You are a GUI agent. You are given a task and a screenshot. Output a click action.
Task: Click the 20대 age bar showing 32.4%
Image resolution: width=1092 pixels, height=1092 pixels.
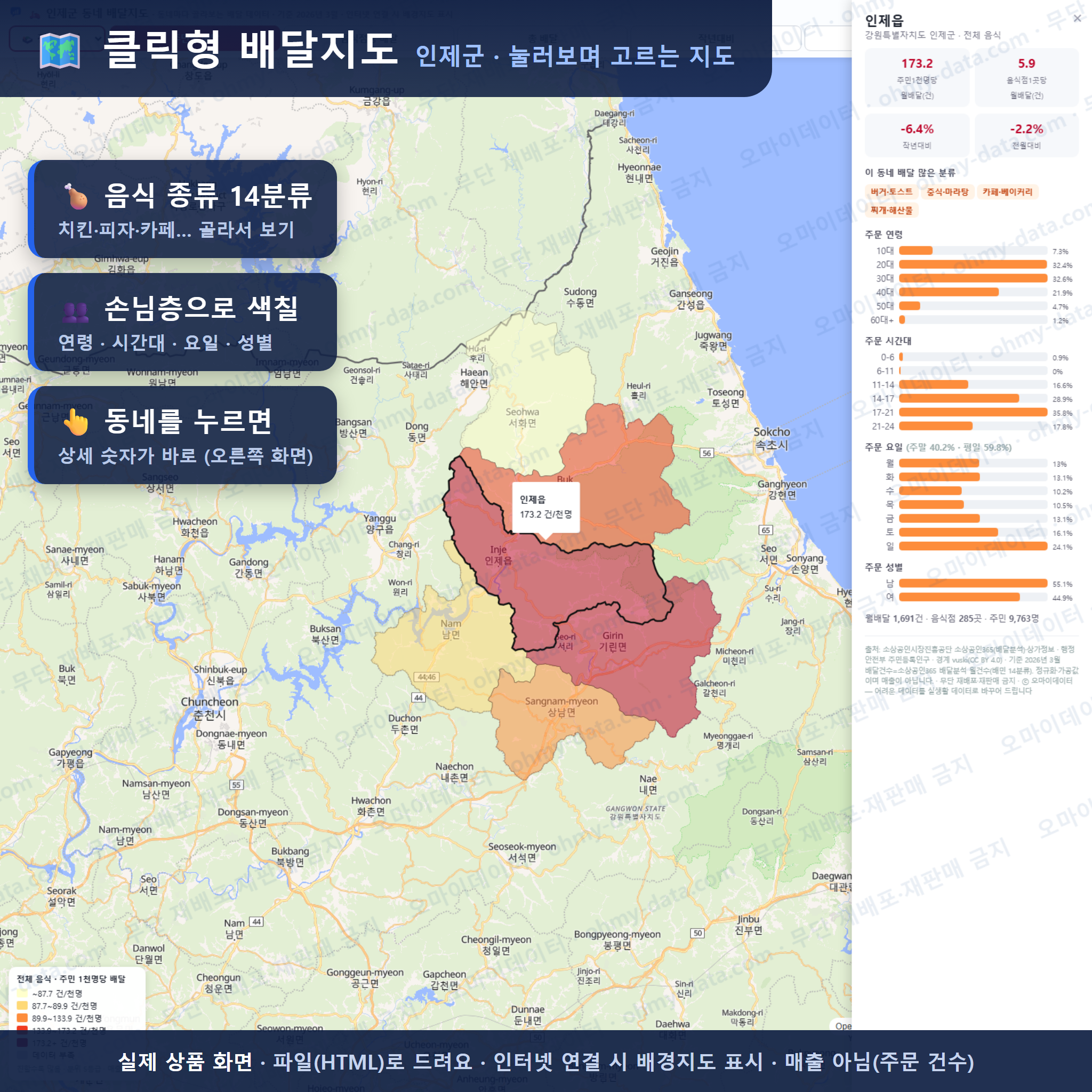[x=973, y=264]
